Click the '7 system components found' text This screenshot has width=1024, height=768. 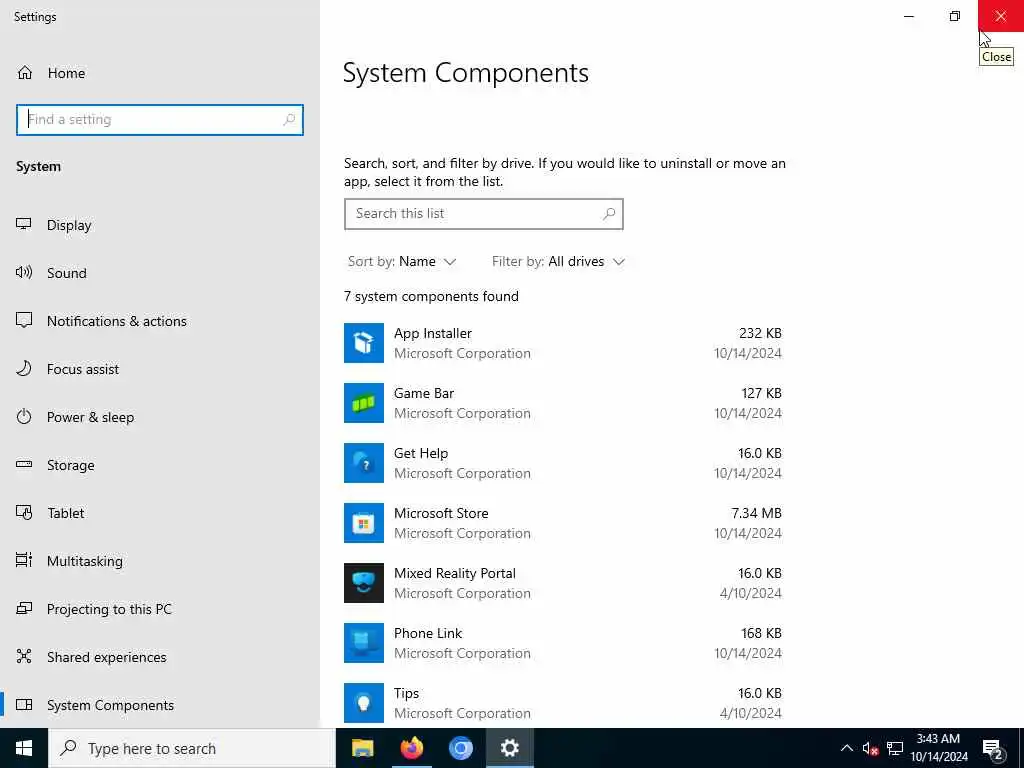pyautogui.click(x=431, y=296)
